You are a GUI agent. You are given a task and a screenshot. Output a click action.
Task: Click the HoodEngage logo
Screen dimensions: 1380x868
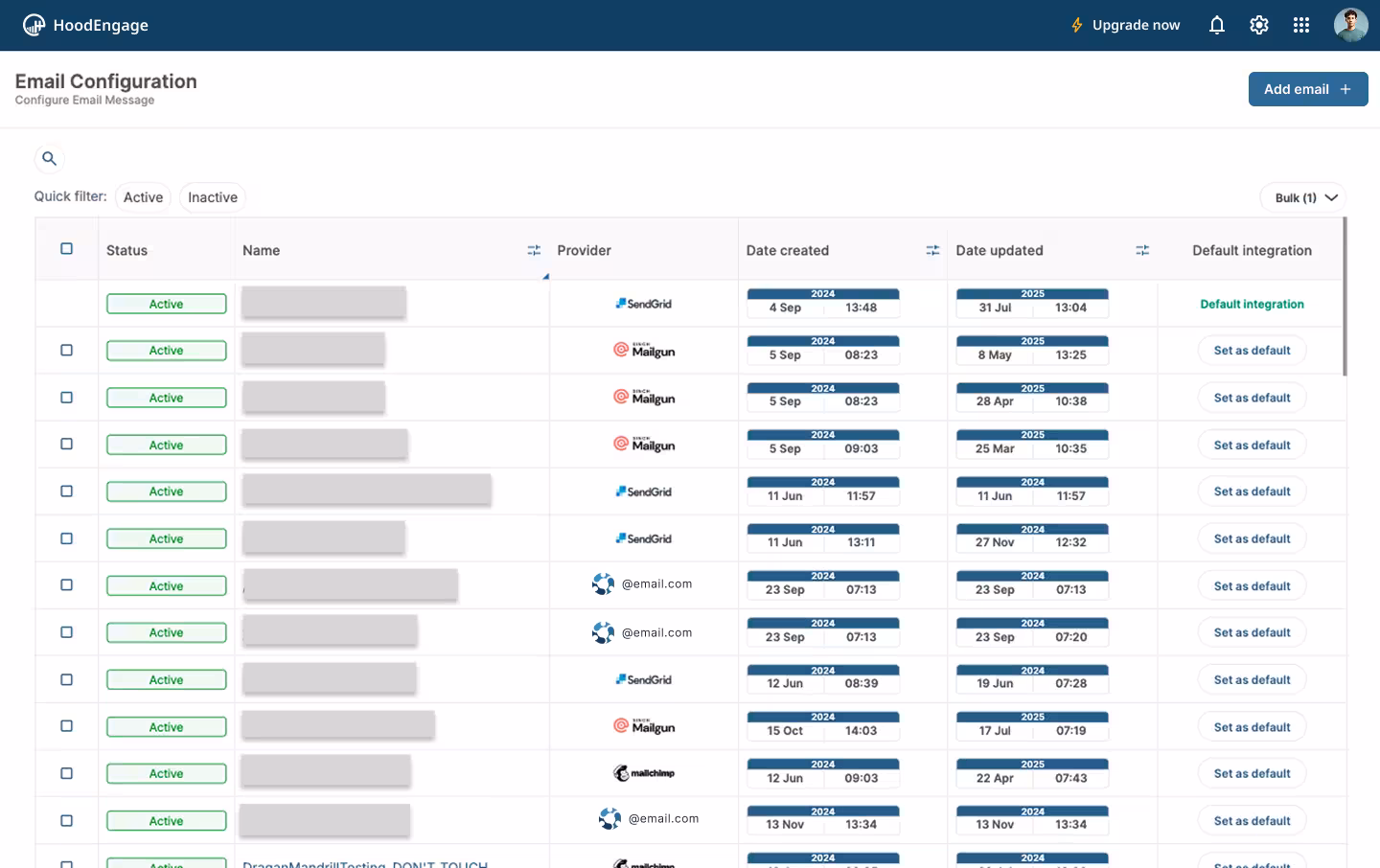pos(85,25)
